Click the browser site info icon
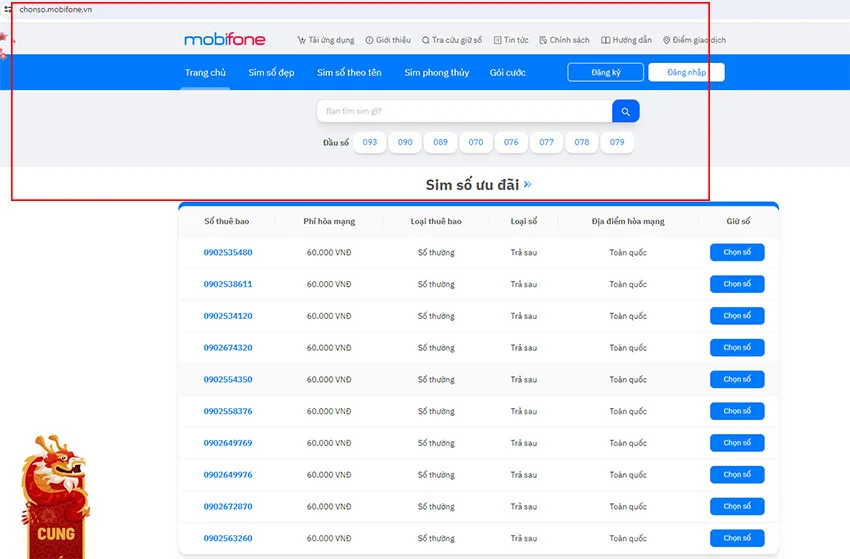The width and height of the screenshot is (850, 559). tap(8, 9)
